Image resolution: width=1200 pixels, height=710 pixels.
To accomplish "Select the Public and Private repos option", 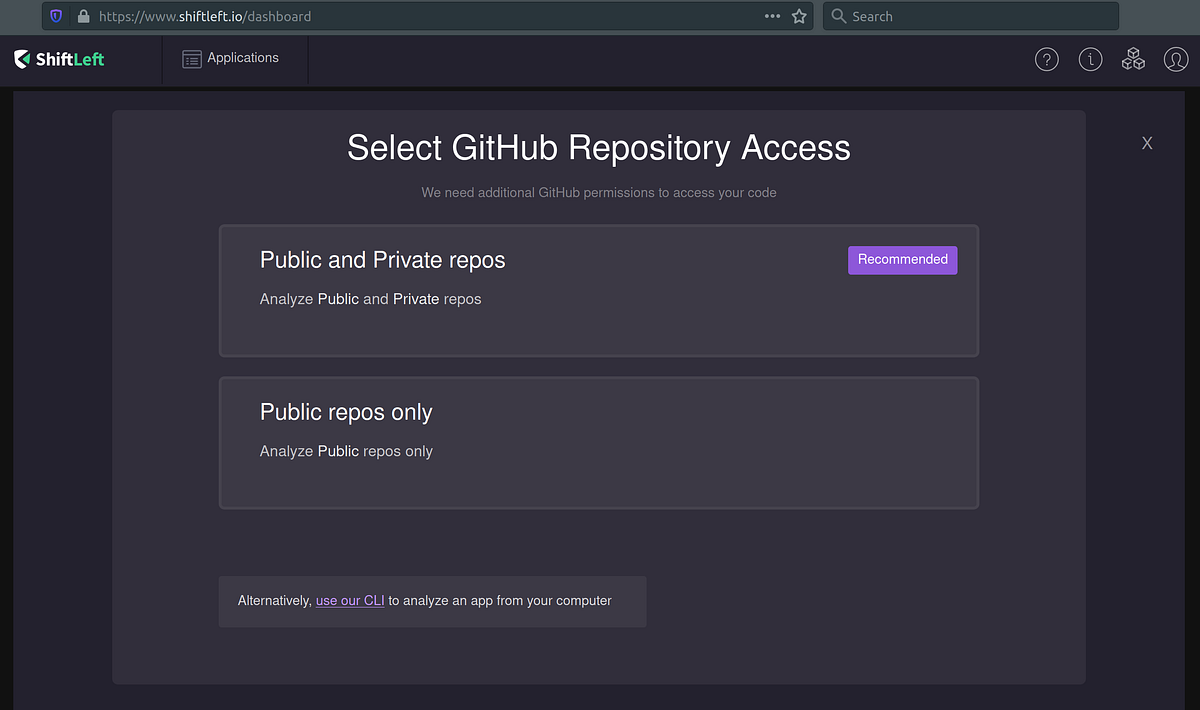I will tap(598, 290).
